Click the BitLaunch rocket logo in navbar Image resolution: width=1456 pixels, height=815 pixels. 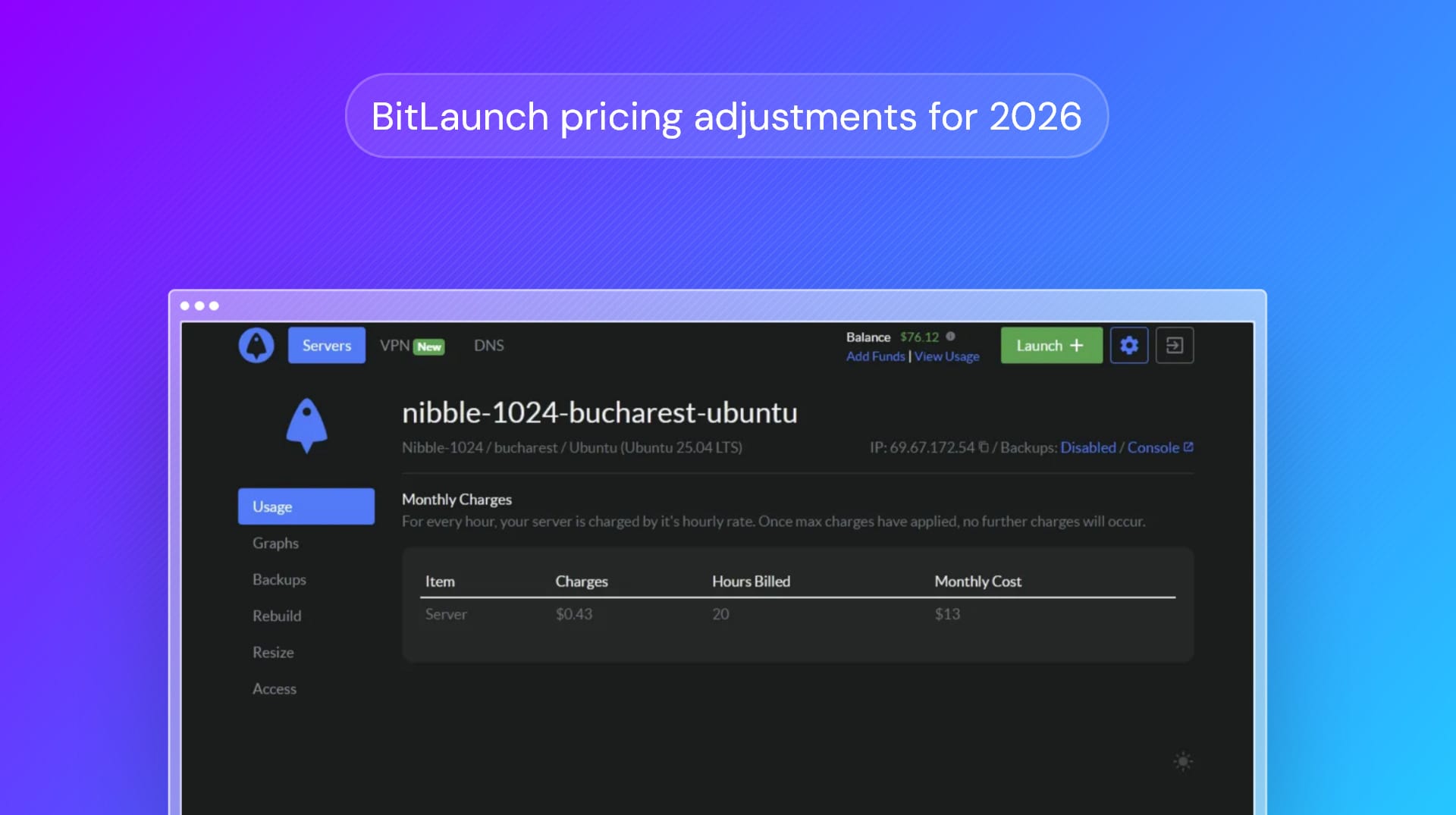tap(256, 346)
